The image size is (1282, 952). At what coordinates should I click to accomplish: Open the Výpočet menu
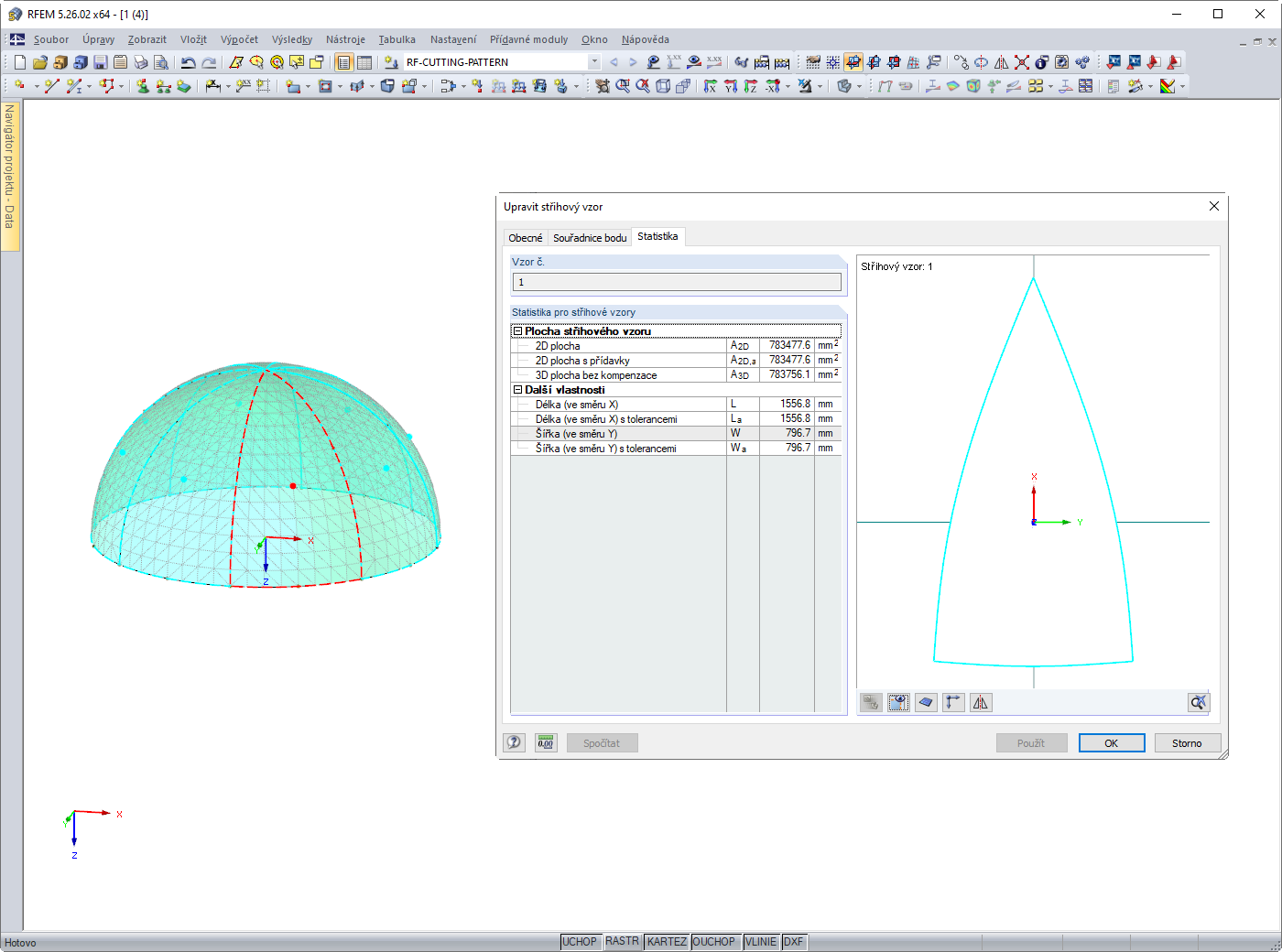(x=239, y=39)
